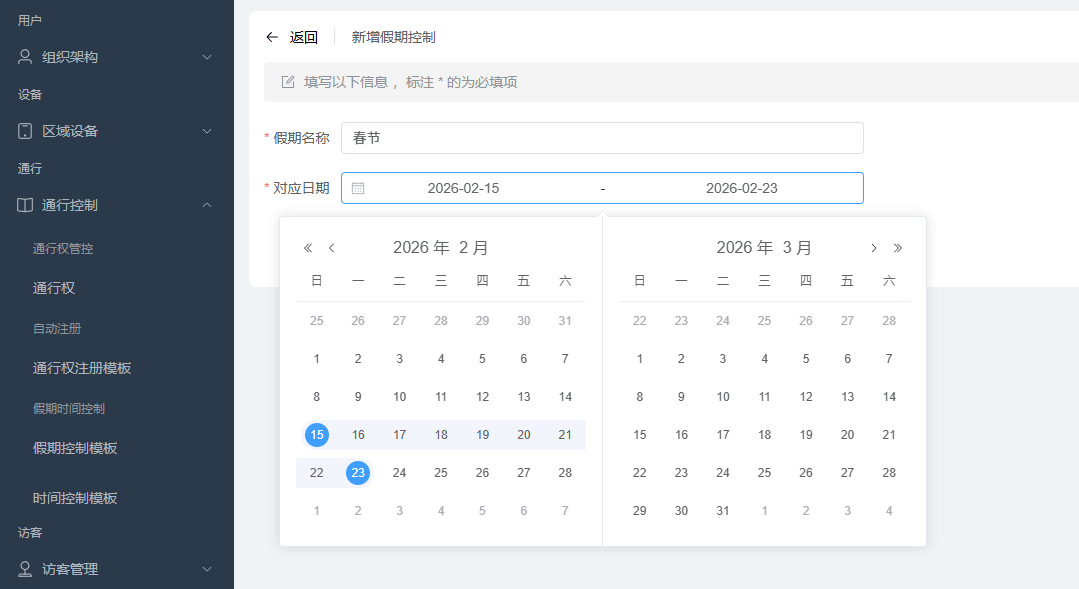
Task: Open 通行权注册模板 in the sidebar
Action: (82, 368)
